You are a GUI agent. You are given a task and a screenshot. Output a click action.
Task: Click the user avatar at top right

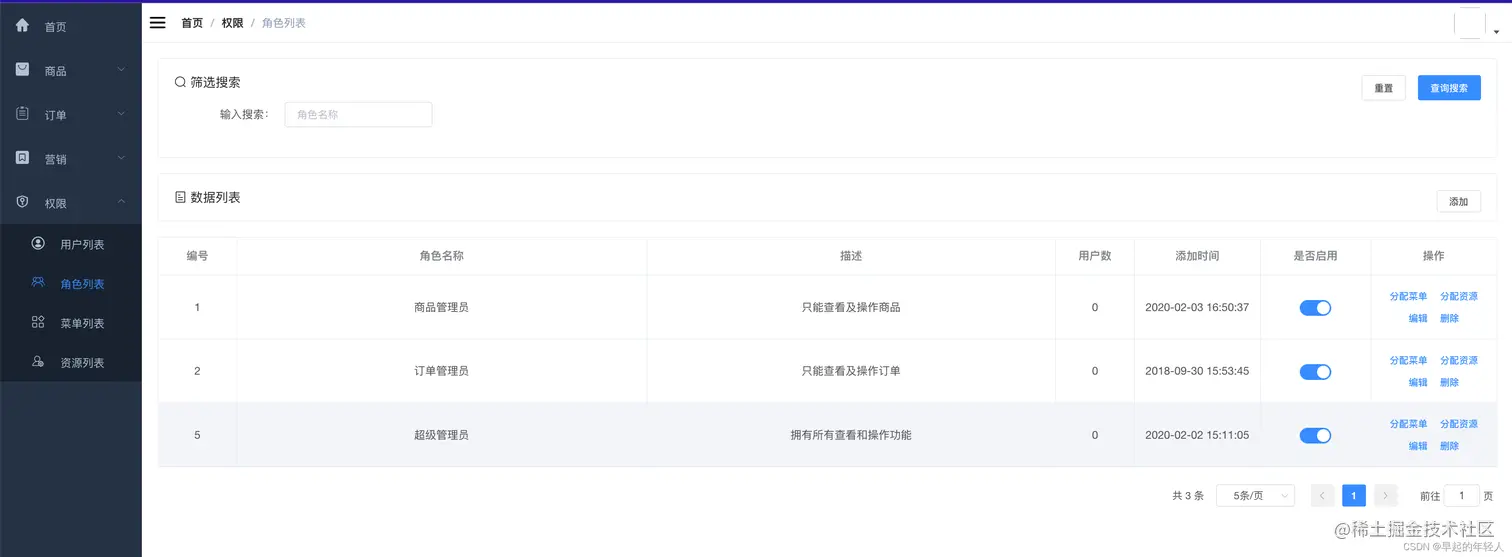point(1469,23)
